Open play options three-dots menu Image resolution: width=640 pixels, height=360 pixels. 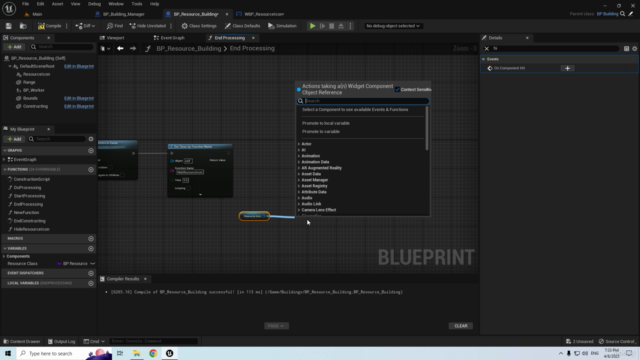[x=350, y=26]
